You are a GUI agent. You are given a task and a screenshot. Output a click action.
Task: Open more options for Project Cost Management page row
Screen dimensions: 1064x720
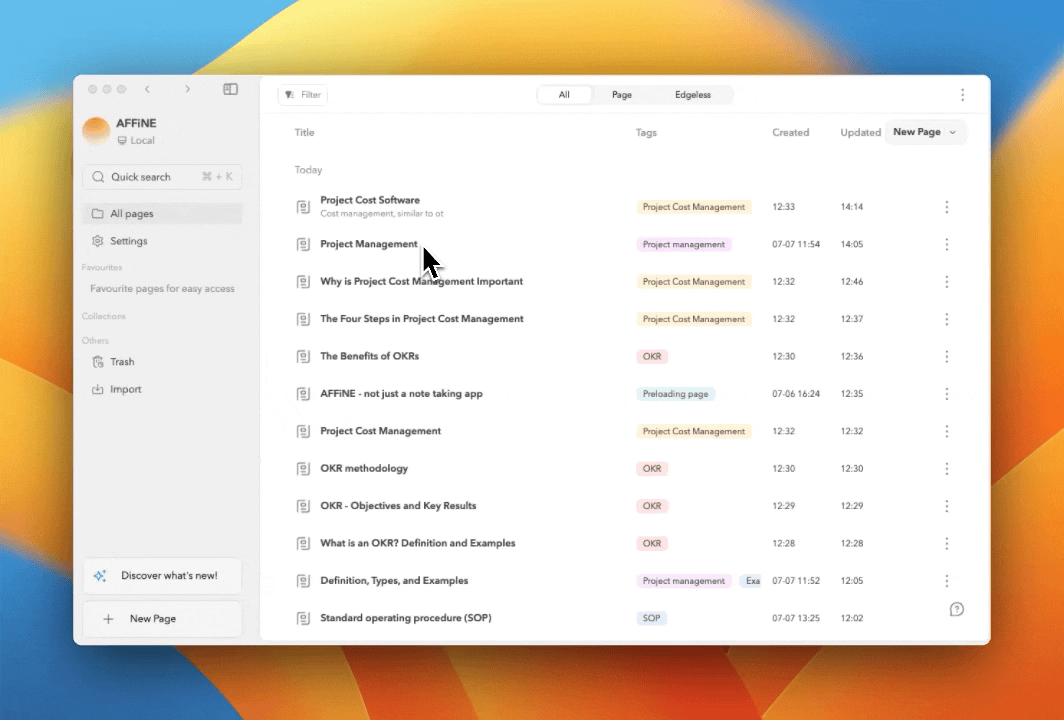tap(947, 431)
